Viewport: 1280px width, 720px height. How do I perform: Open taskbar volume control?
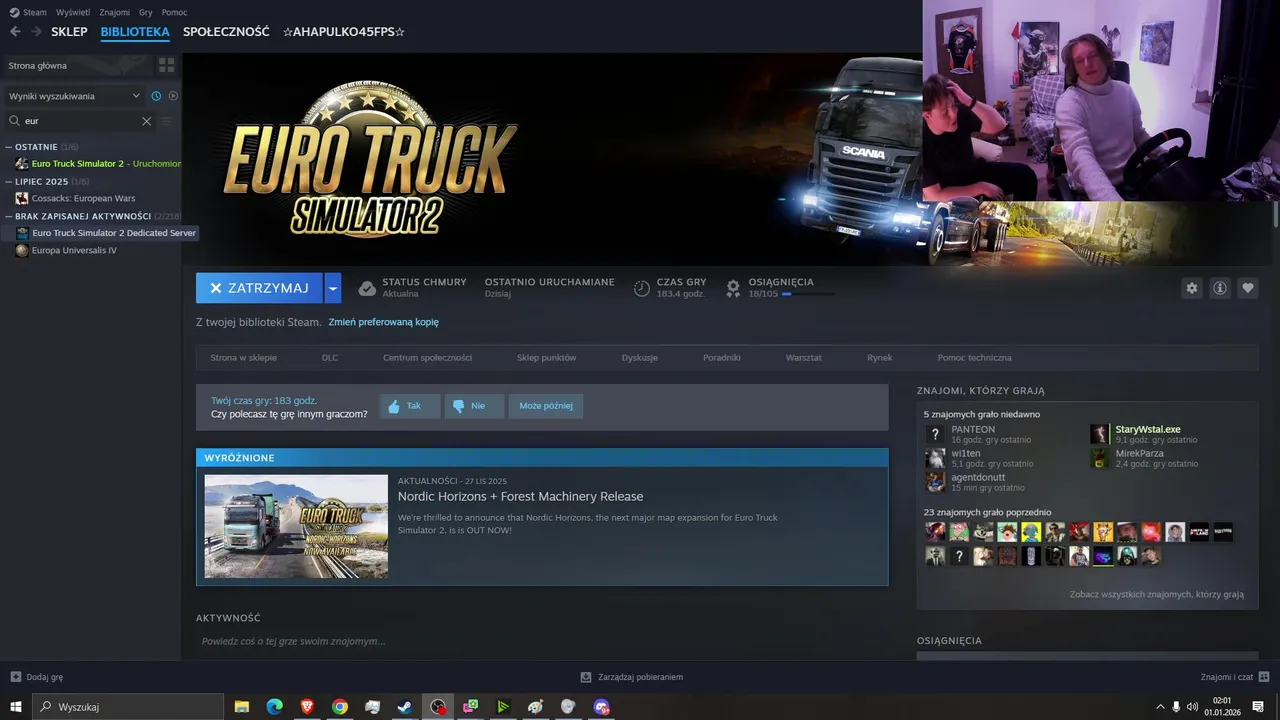[1192, 707]
